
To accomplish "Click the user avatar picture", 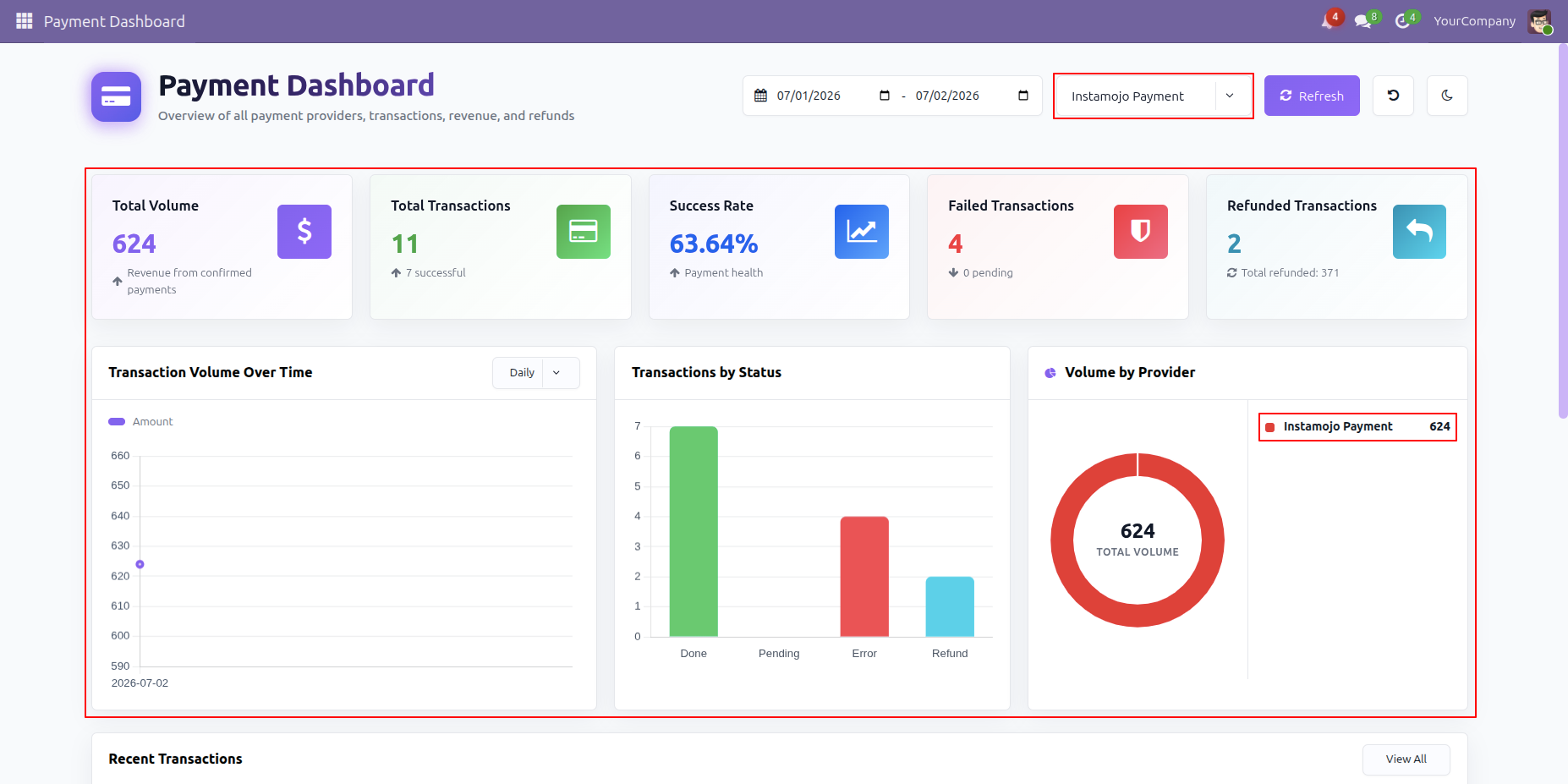I will pyautogui.click(x=1539, y=21).
